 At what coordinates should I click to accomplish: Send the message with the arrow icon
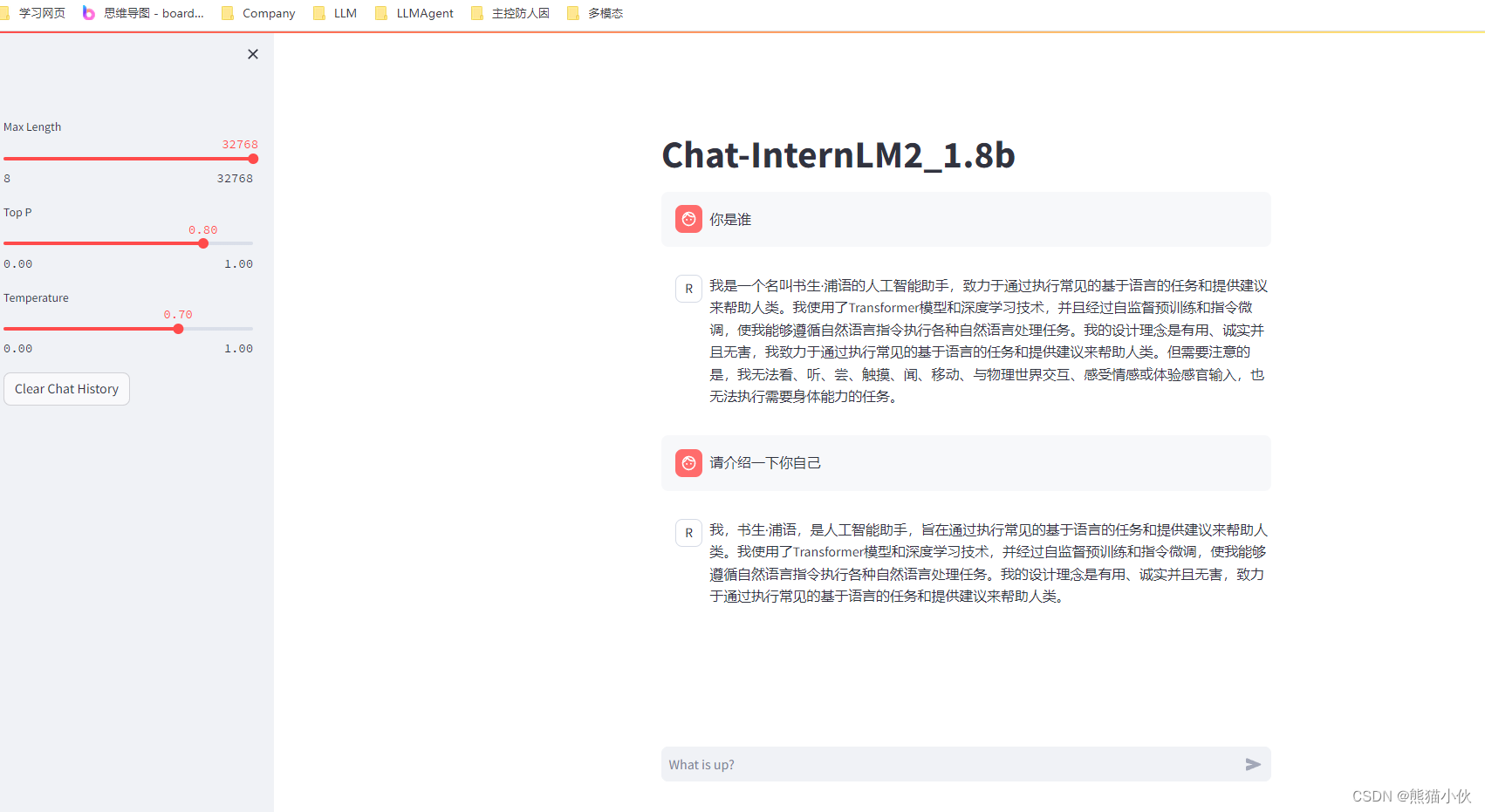pyautogui.click(x=1253, y=765)
